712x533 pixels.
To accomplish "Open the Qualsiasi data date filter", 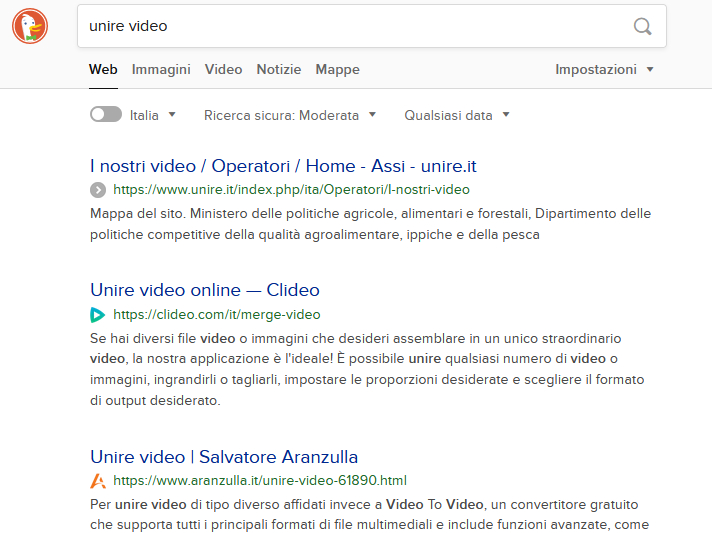I will point(457,115).
